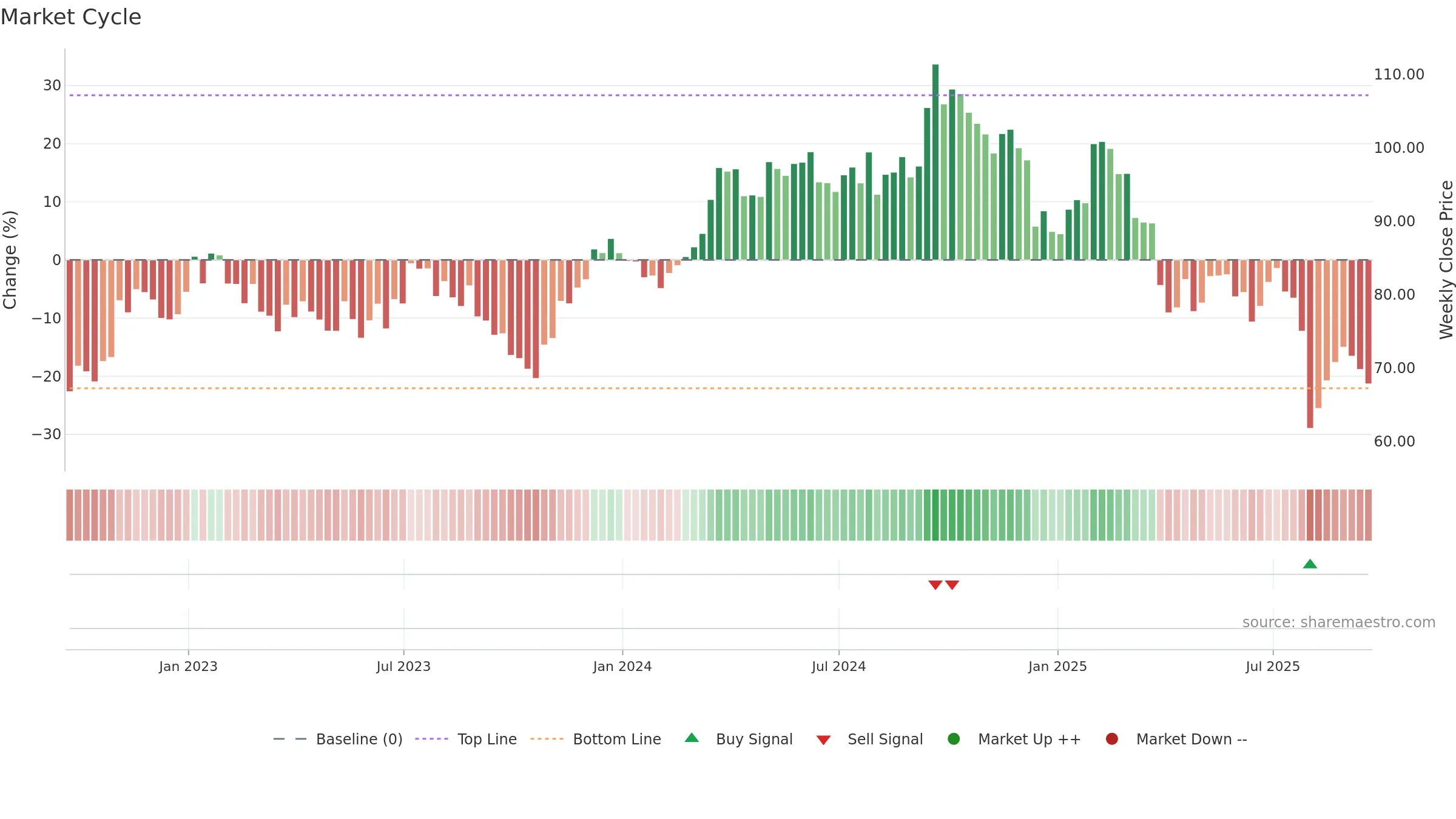This screenshot has width=1456, height=819.
Task: Click the 100.00 price tick label
Action: (1399, 148)
